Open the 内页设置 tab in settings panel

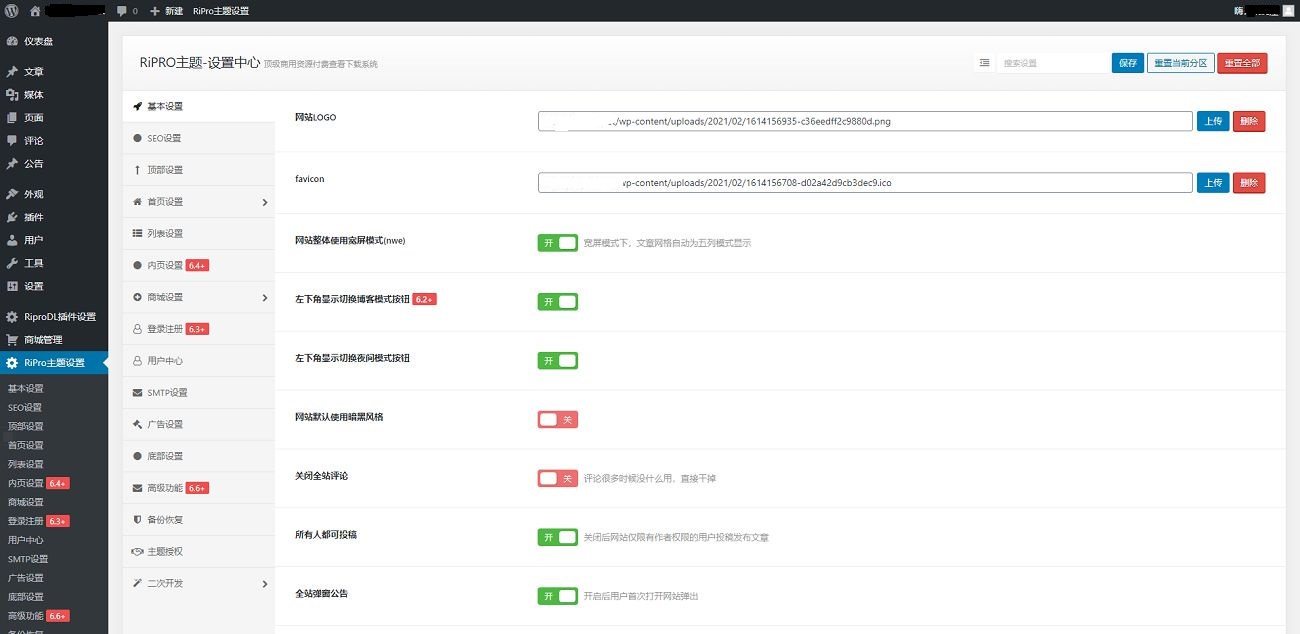(x=198, y=266)
